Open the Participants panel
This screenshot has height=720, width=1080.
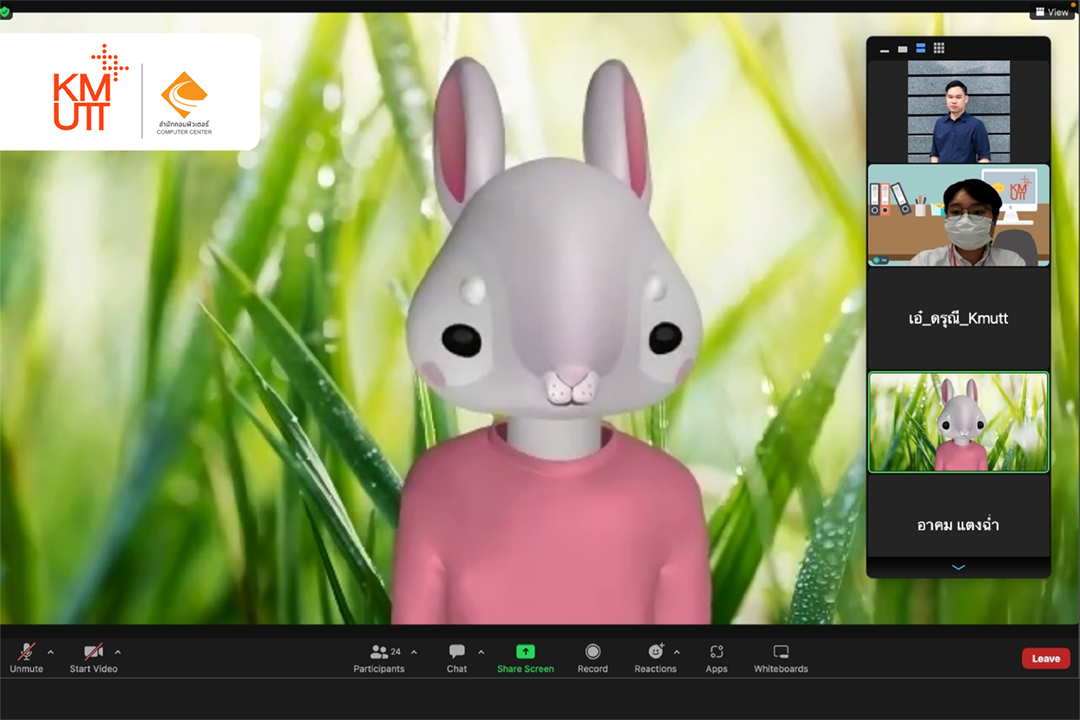(379, 657)
